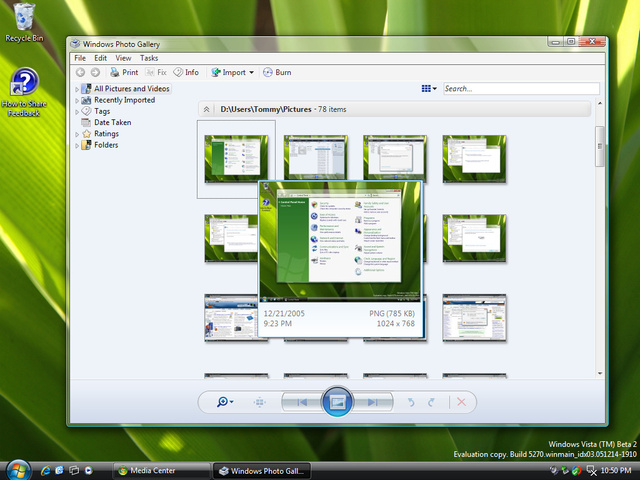Viewport: 640px width, 480px height.
Task: Click the gallery scroll up arrow
Action: click(600, 103)
